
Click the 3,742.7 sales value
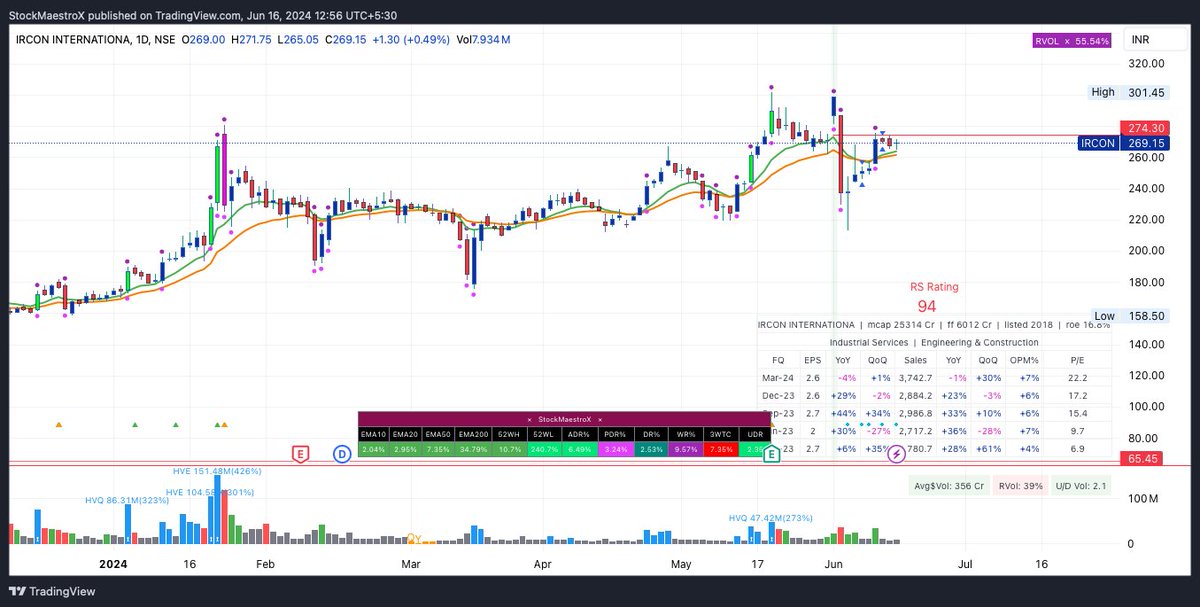pos(916,377)
